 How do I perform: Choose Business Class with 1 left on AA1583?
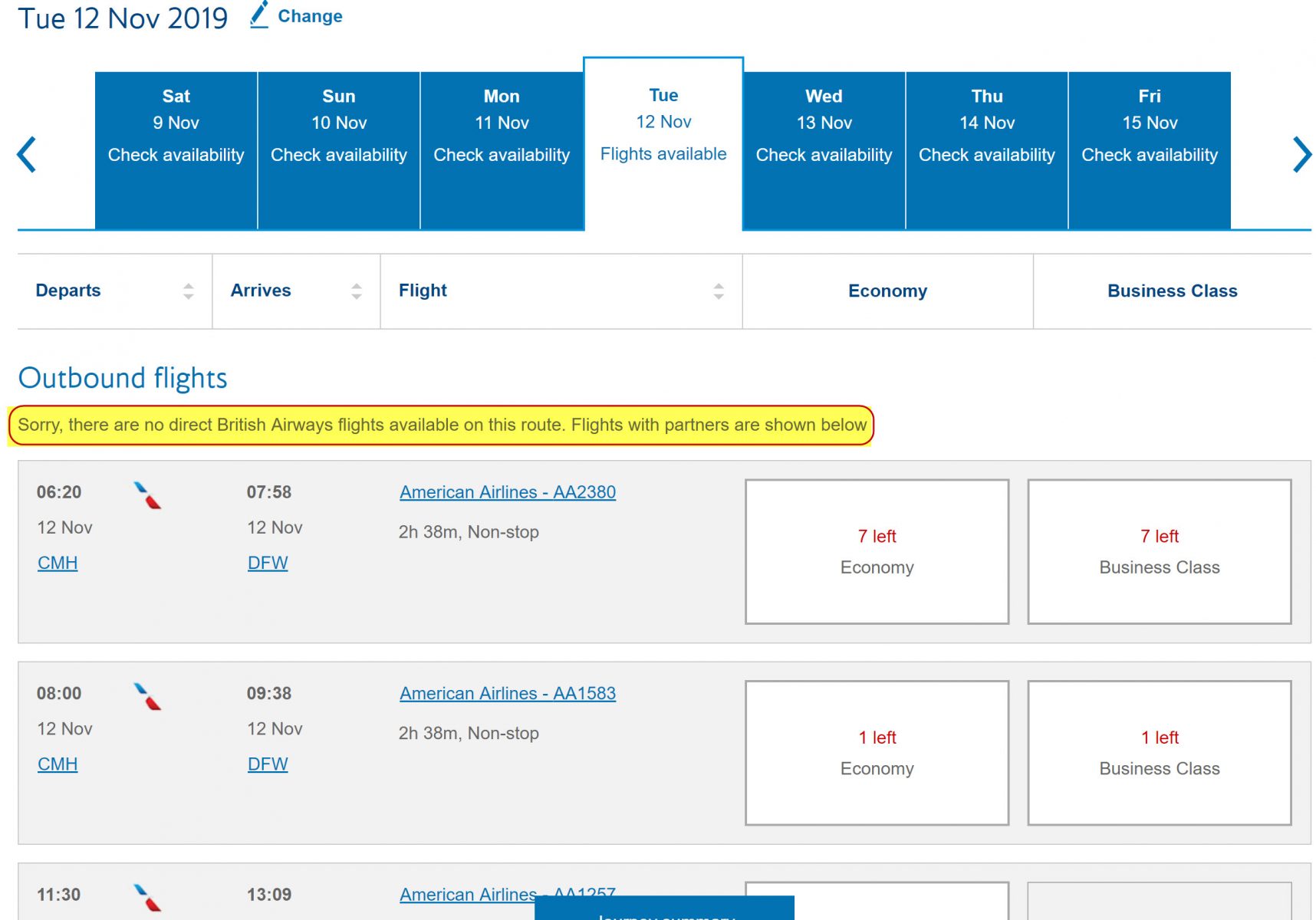(x=1160, y=753)
